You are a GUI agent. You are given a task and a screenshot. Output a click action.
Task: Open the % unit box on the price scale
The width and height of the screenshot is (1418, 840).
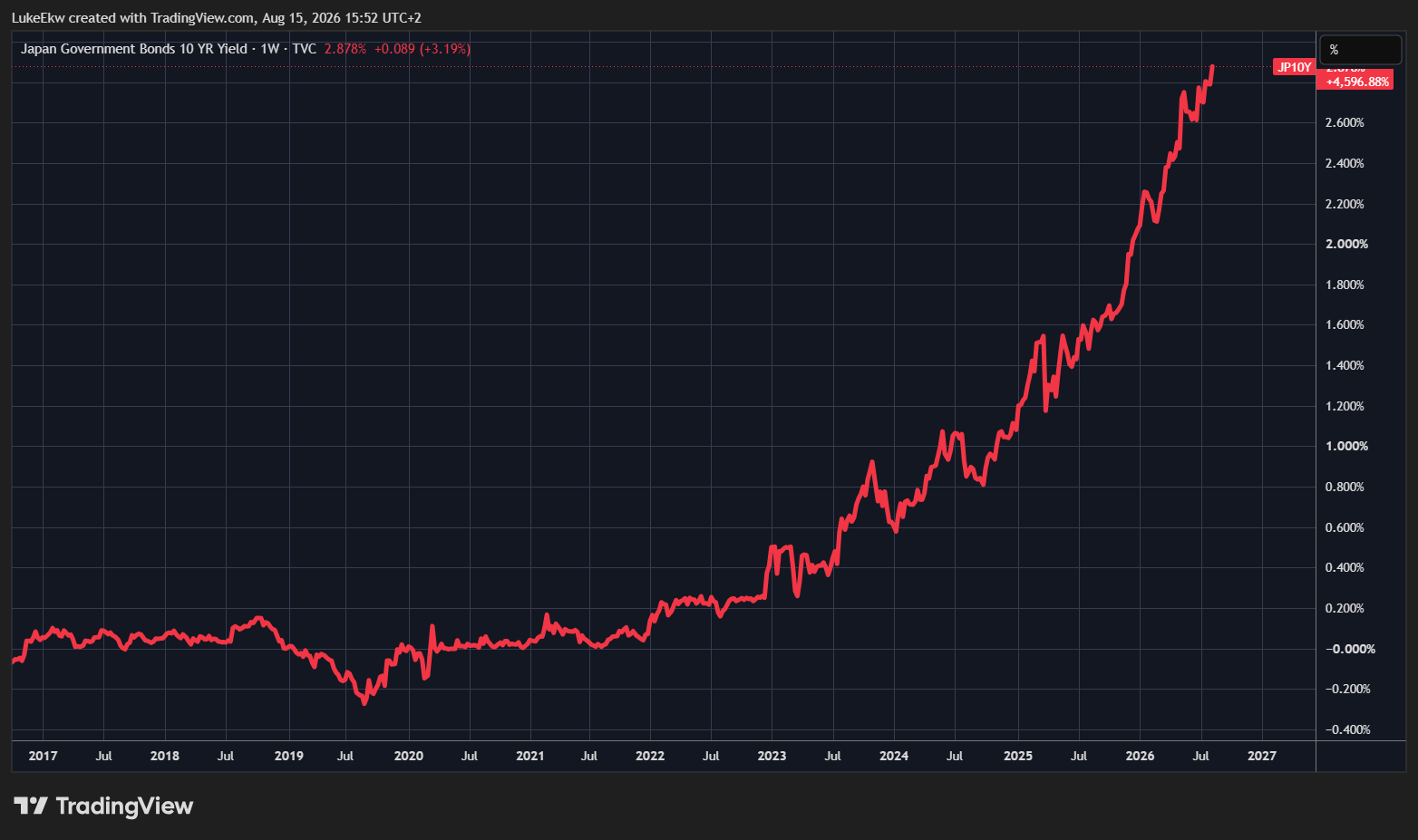coord(1360,50)
